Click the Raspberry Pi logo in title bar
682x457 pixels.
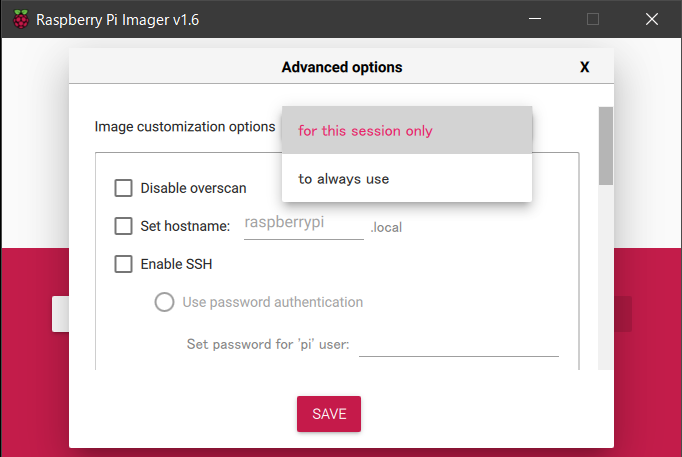click(20, 19)
